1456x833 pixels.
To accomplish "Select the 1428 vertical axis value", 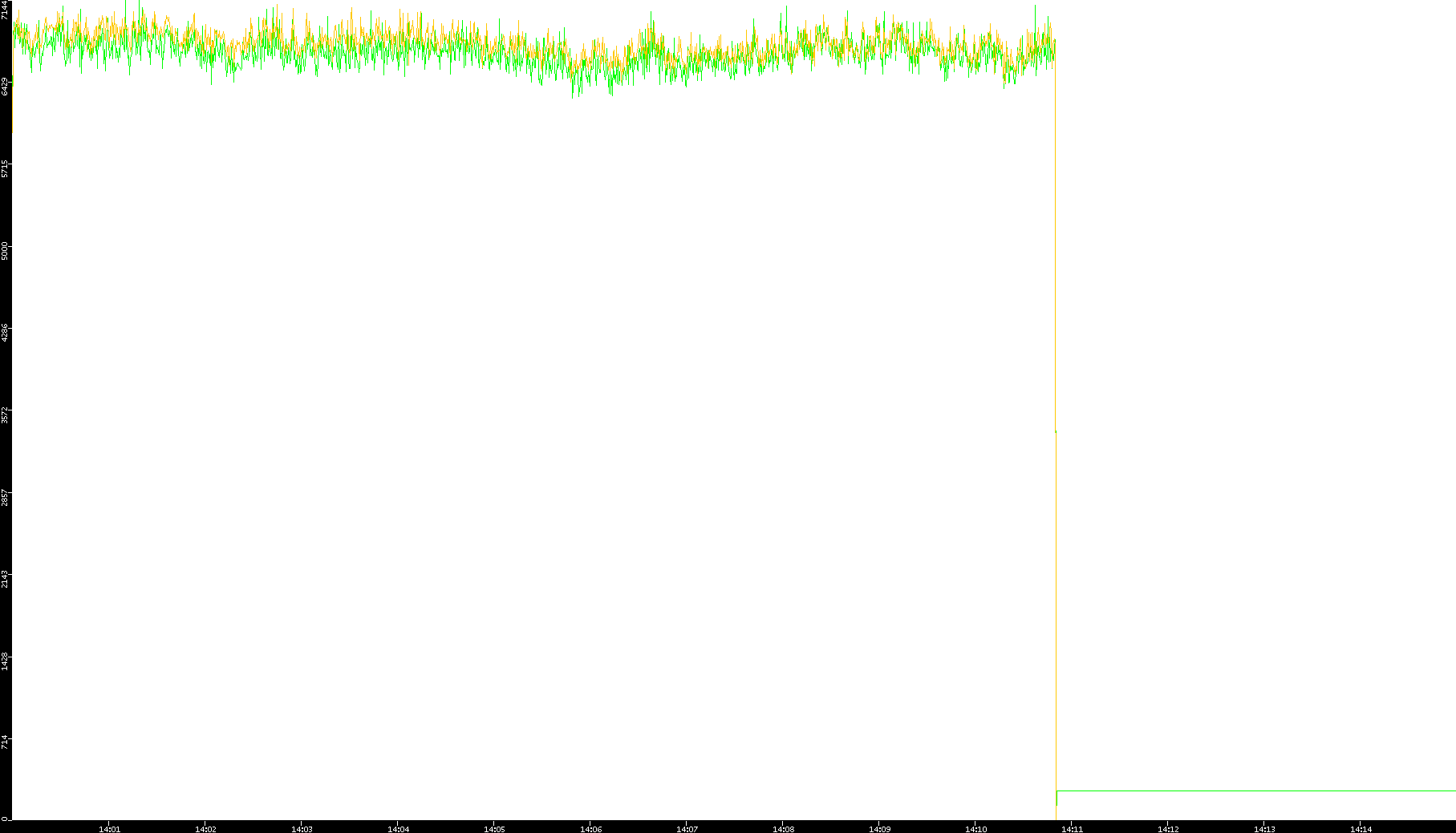I will (6, 661).
